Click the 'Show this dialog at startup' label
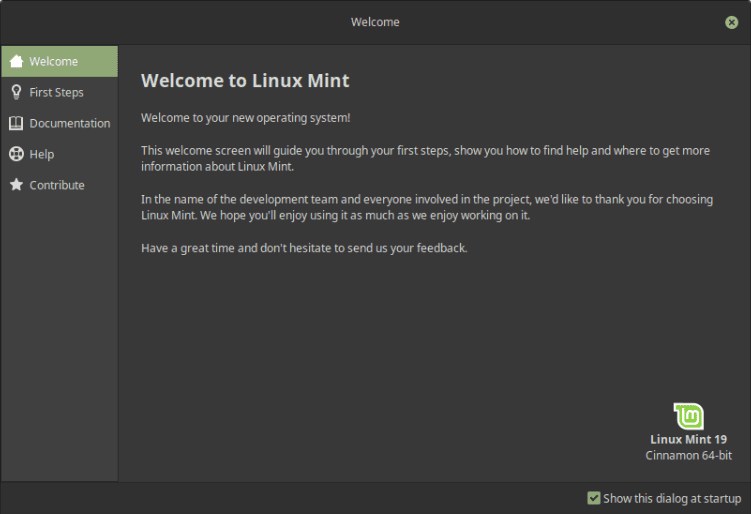Screen dimensions: 751x514 (x=672, y=499)
